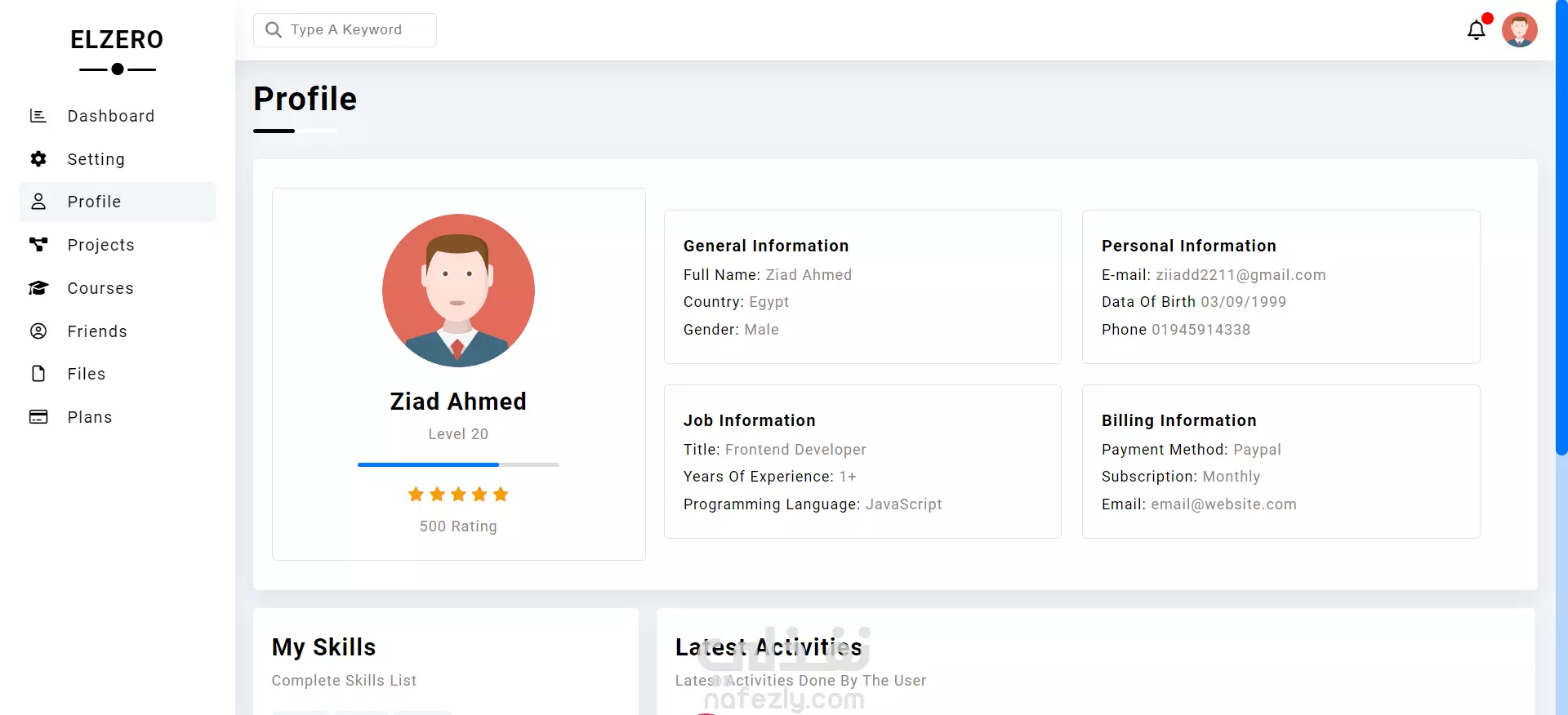
Task: Click the Payment Method value Paypal
Action: [x=1257, y=450]
